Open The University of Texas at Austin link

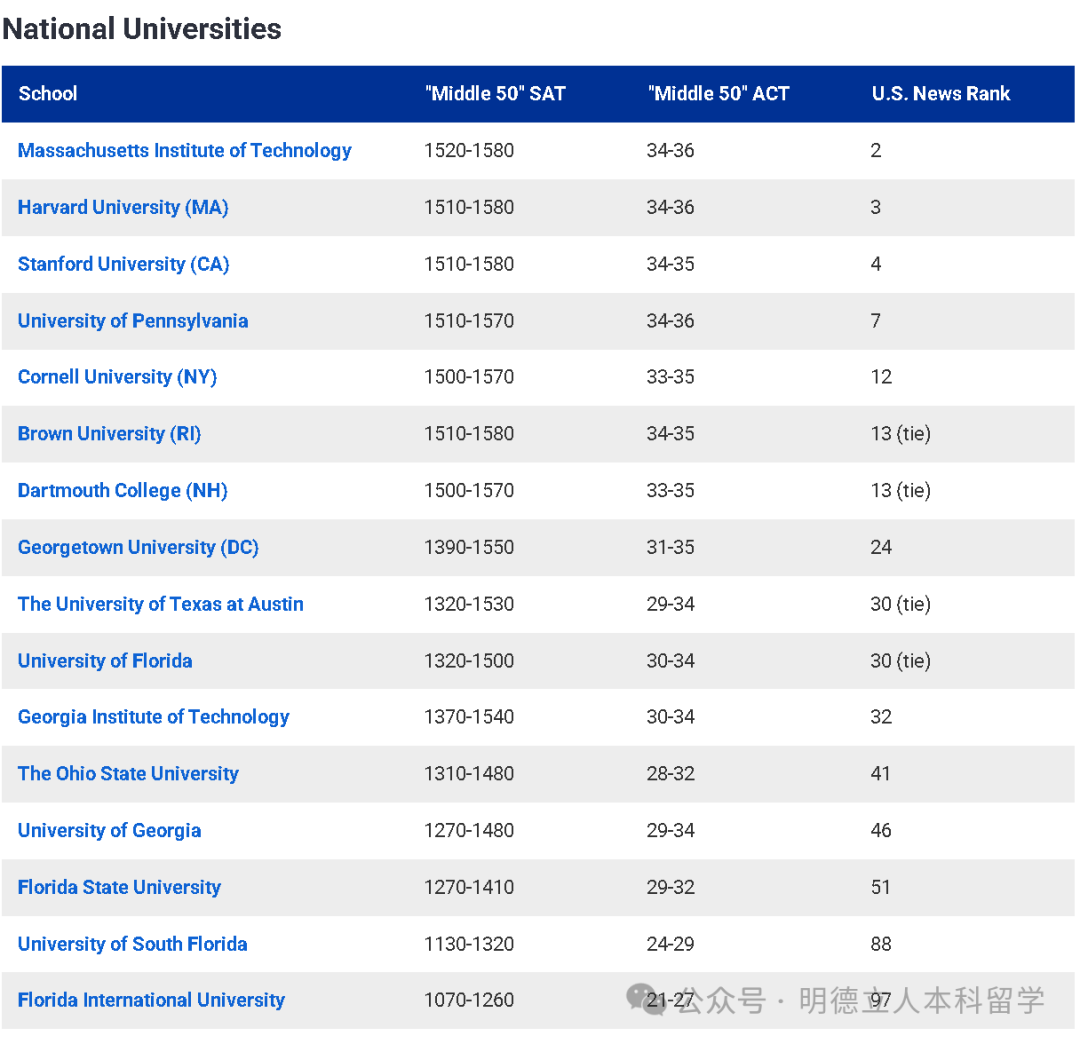(160, 604)
